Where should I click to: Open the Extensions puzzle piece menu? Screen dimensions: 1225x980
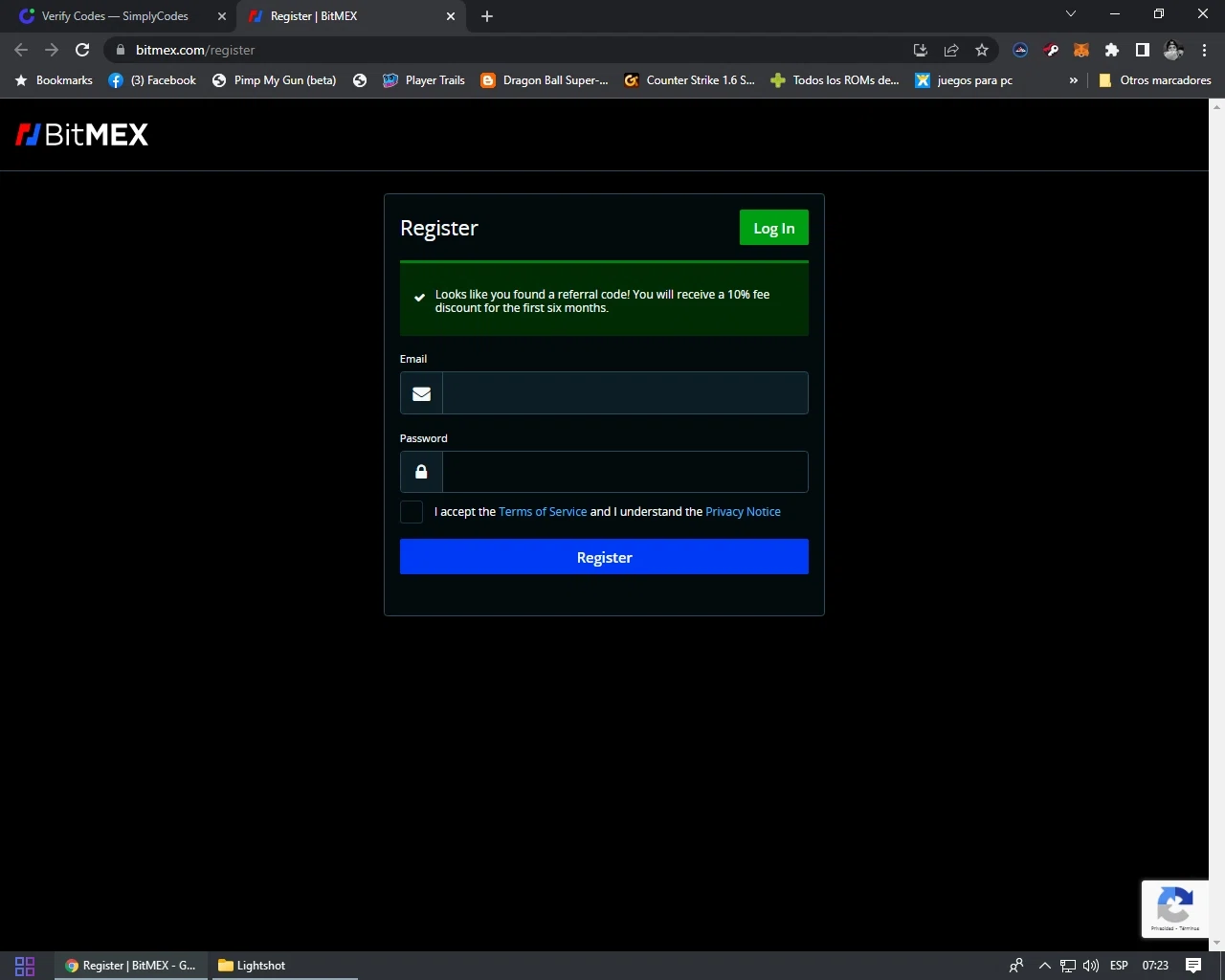pyautogui.click(x=1112, y=50)
